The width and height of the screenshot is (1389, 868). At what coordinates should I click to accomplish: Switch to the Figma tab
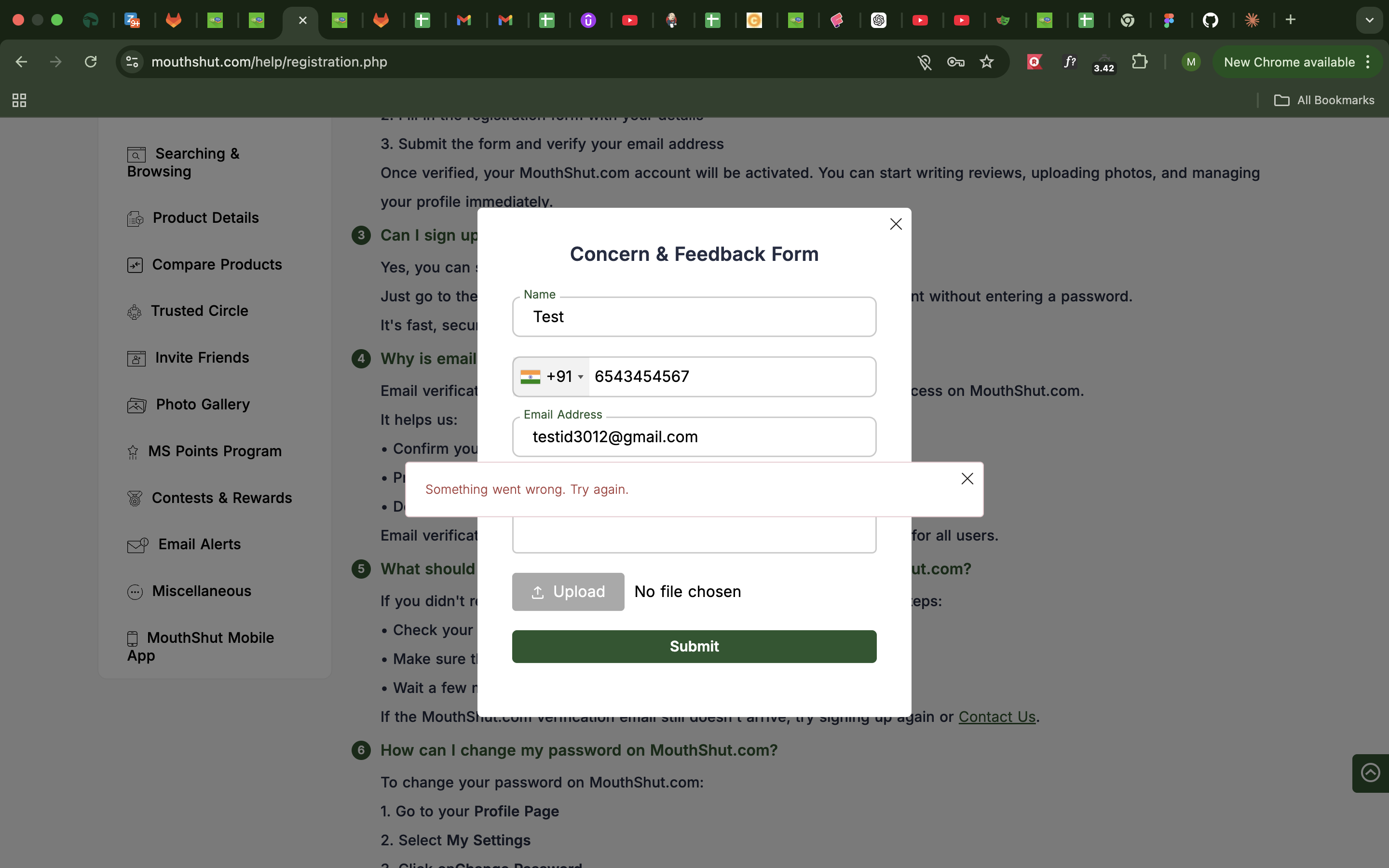pos(1169,21)
